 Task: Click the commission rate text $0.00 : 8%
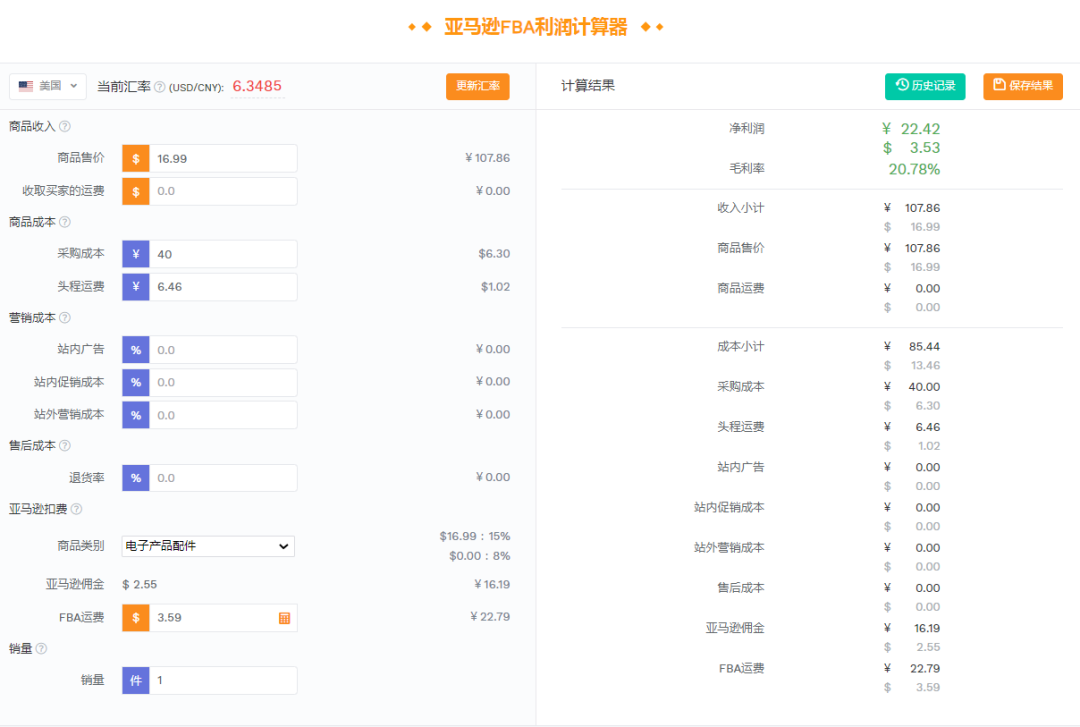(x=479, y=556)
